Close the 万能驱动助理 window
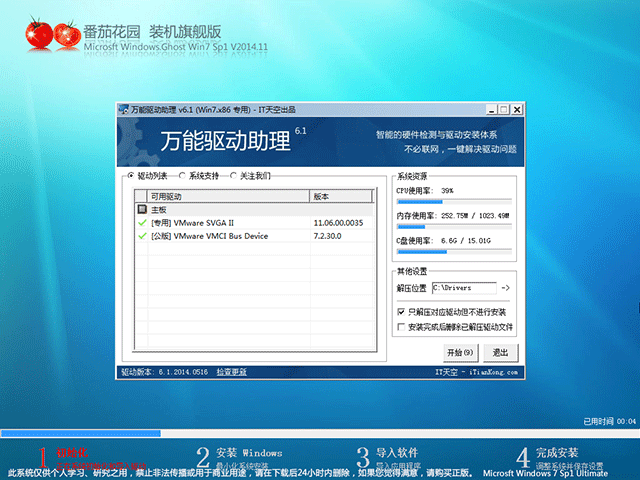This screenshot has width=640, height=480. [517, 109]
